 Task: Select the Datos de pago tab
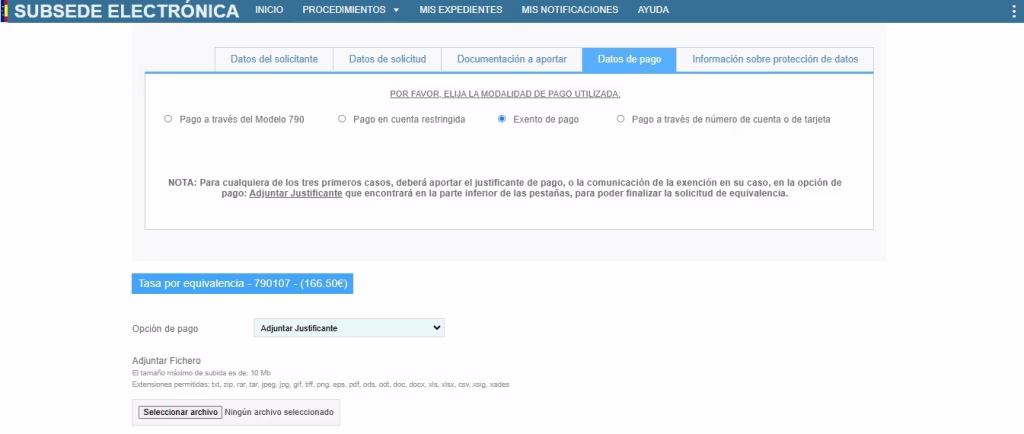pyautogui.click(x=630, y=59)
